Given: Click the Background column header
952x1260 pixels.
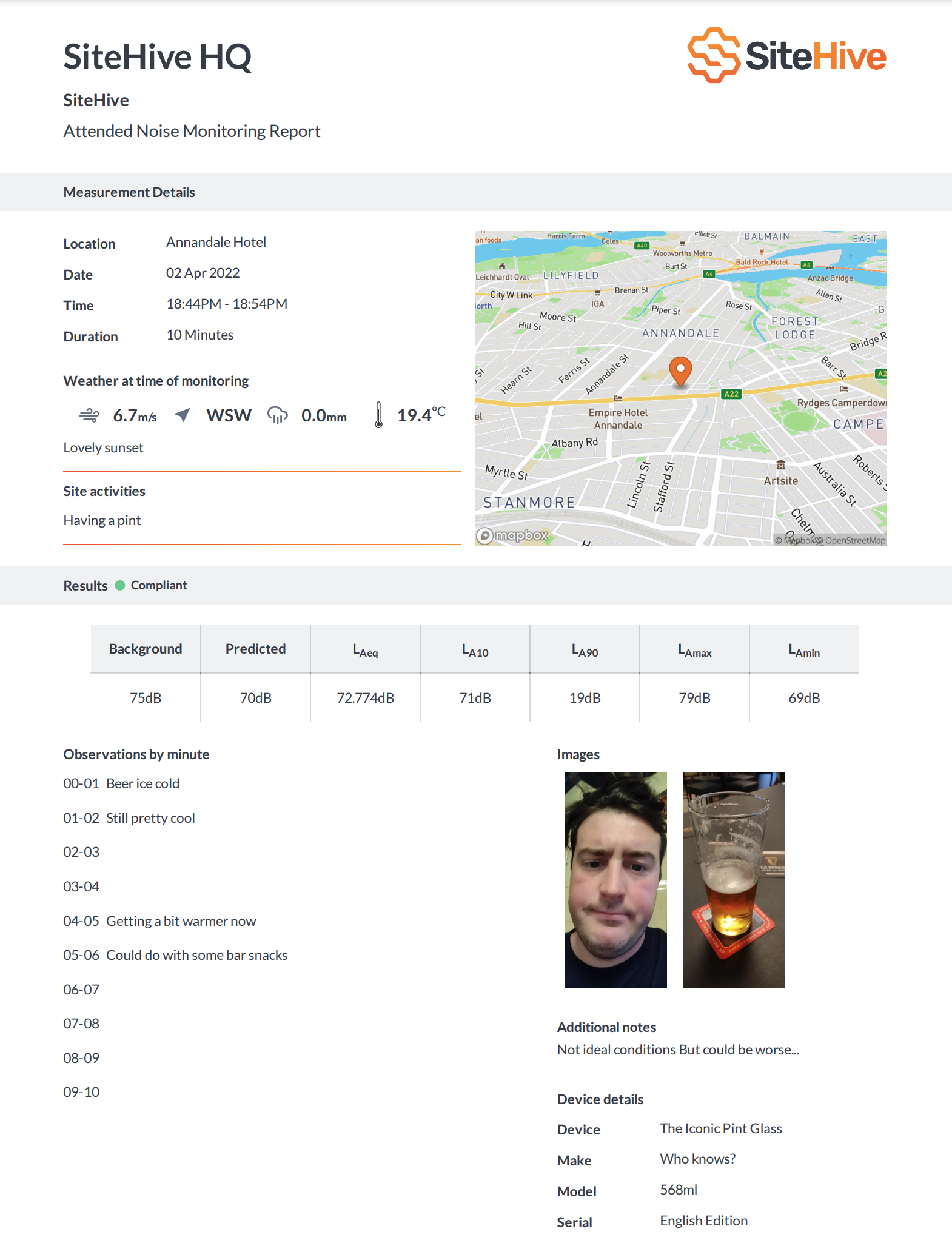Looking at the screenshot, I should (146, 649).
